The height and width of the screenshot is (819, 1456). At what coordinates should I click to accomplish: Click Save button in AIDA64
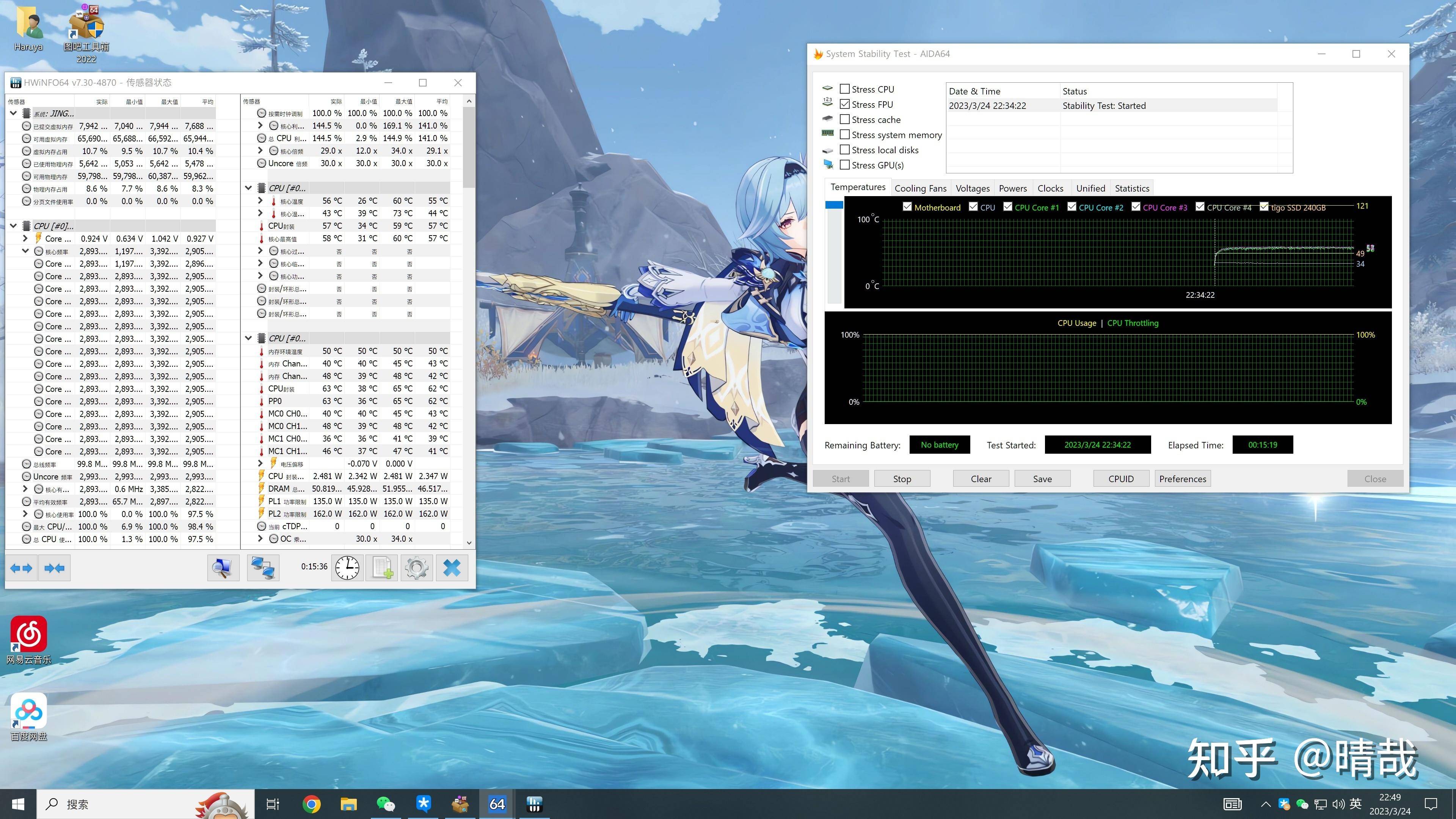pyautogui.click(x=1042, y=478)
